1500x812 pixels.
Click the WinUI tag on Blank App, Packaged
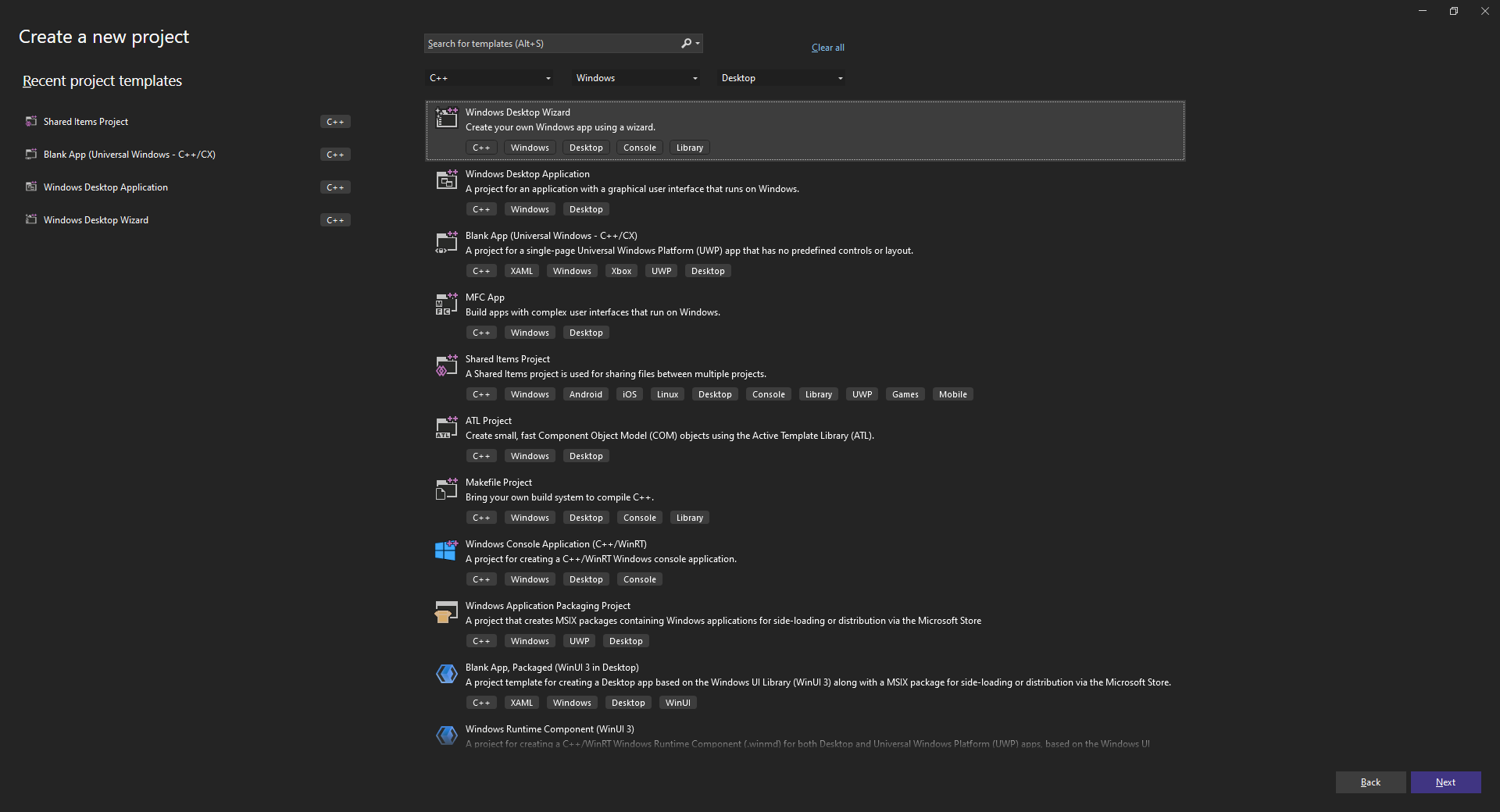click(x=677, y=703)
